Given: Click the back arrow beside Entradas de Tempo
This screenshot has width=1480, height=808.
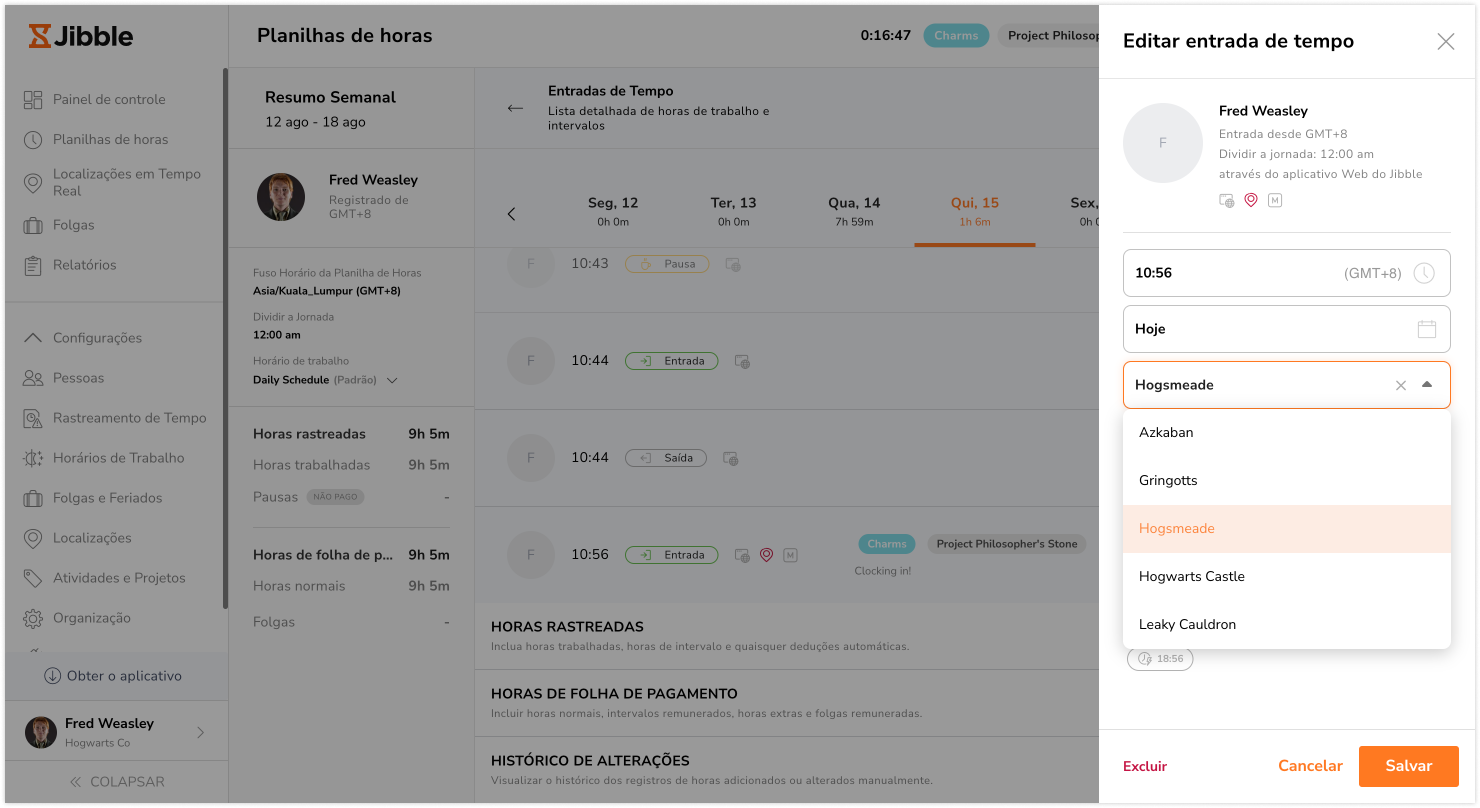Looking at the screenshot, I should point(515,108).
